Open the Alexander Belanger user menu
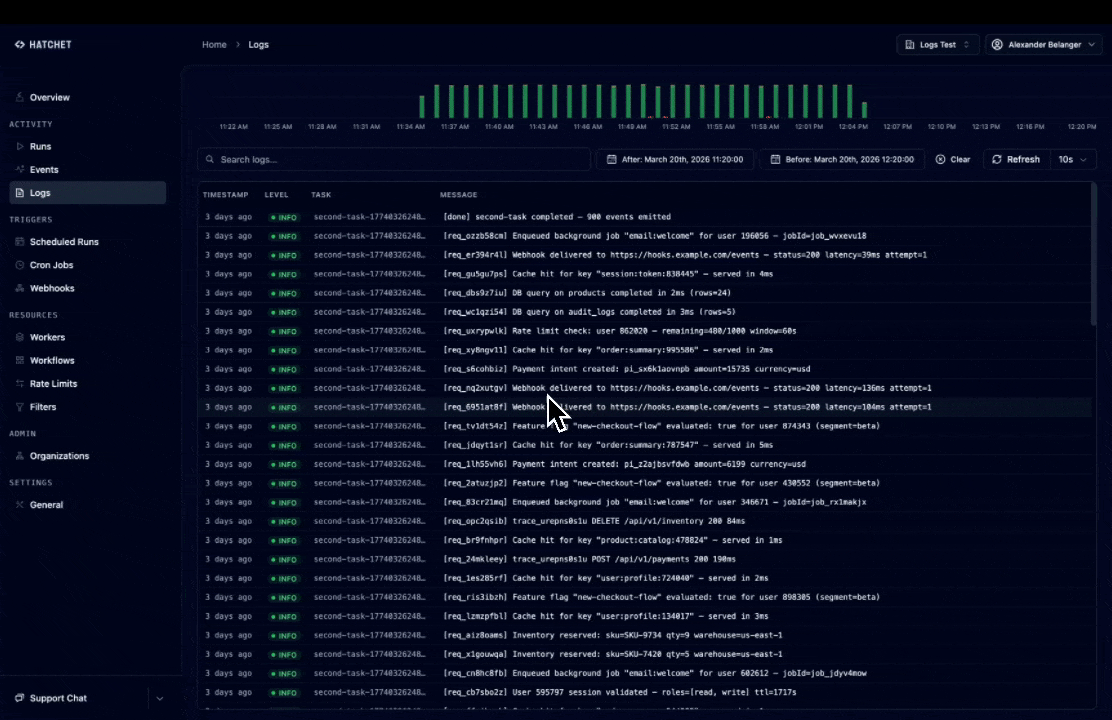 (1043, 45)
